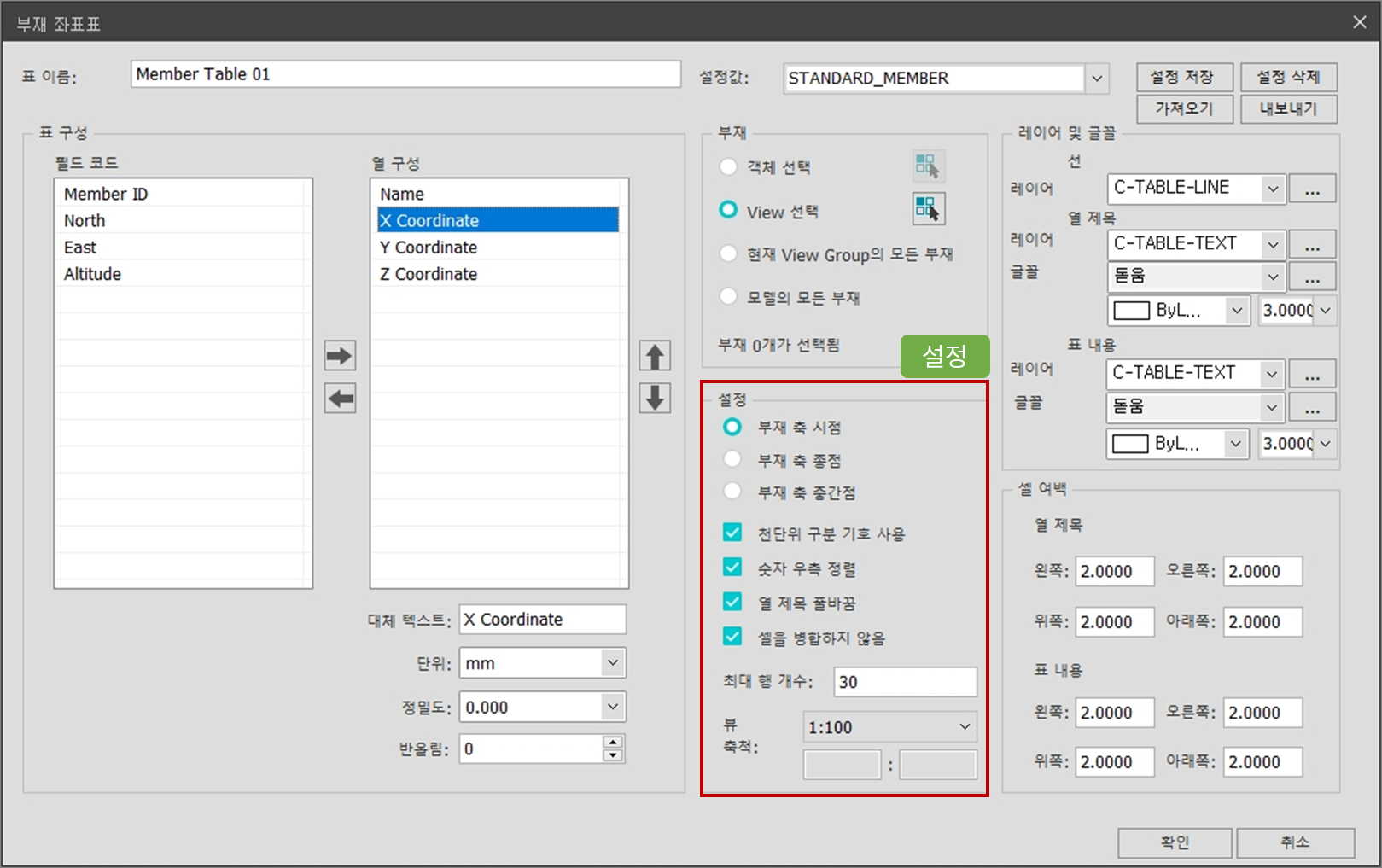This screenshot has height=868, width=1382.
Task: Move selected column up with up arrow
Action: (655, 356)
